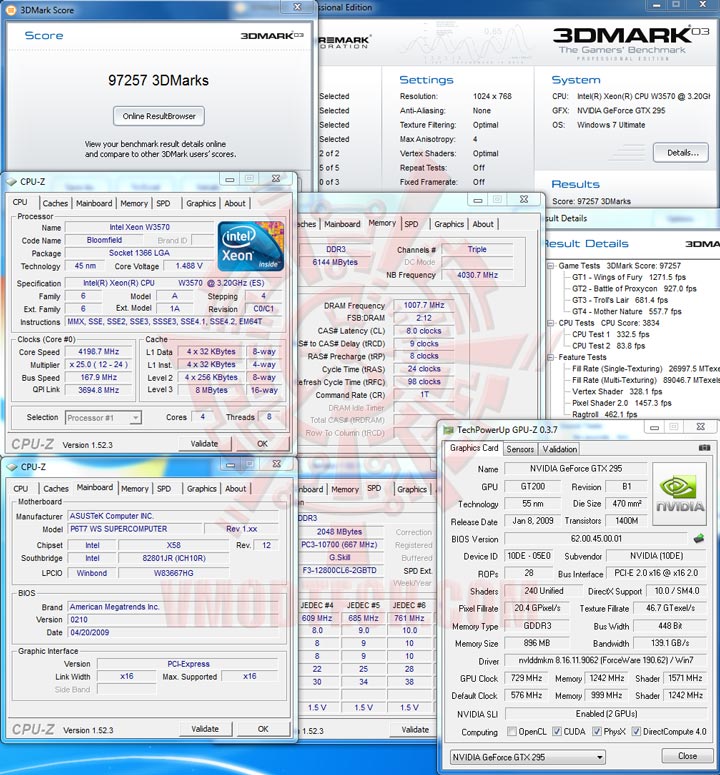Toggle the PhysX checkbox
Viewport: 720px width, 775px height.
coord(597,731)
